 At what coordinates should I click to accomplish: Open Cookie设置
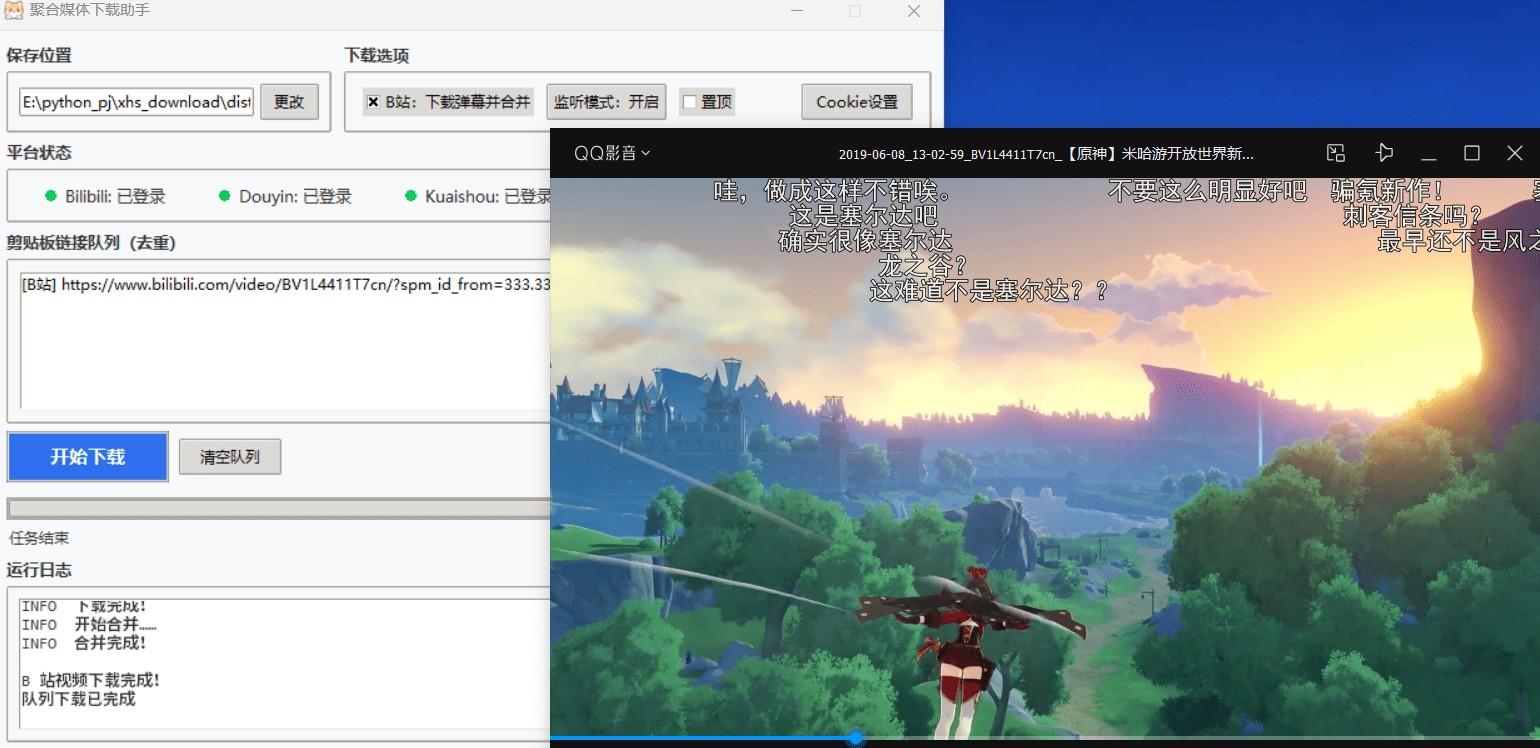click(856, 102)
